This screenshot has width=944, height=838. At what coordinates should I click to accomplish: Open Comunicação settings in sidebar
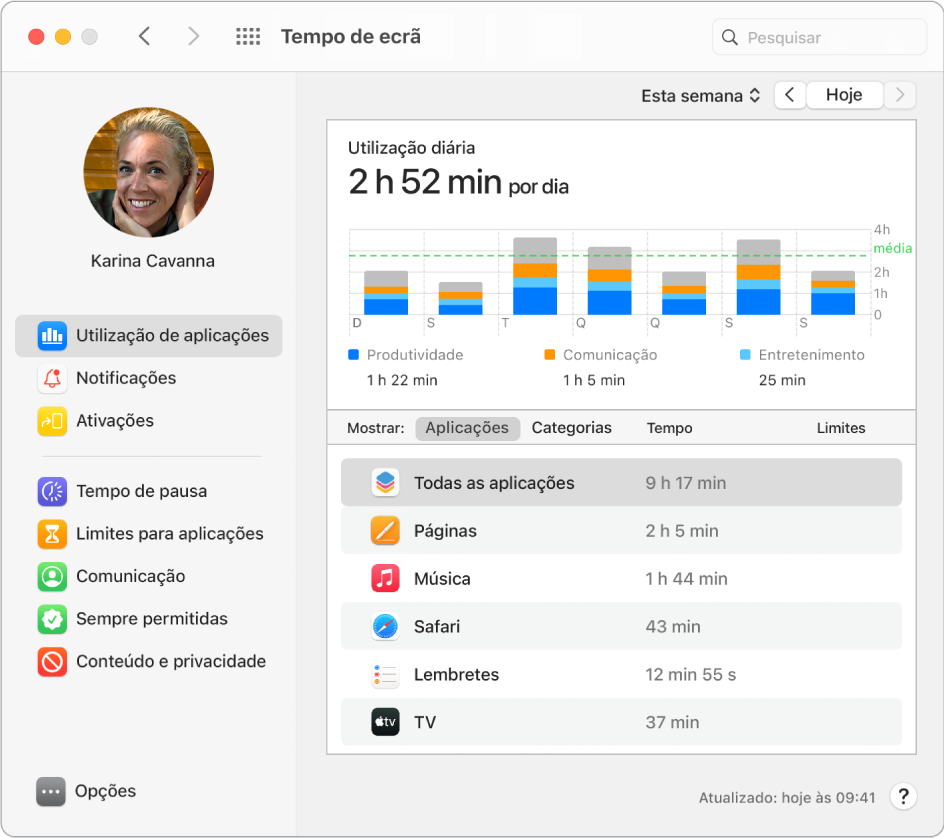coord(149,576)
